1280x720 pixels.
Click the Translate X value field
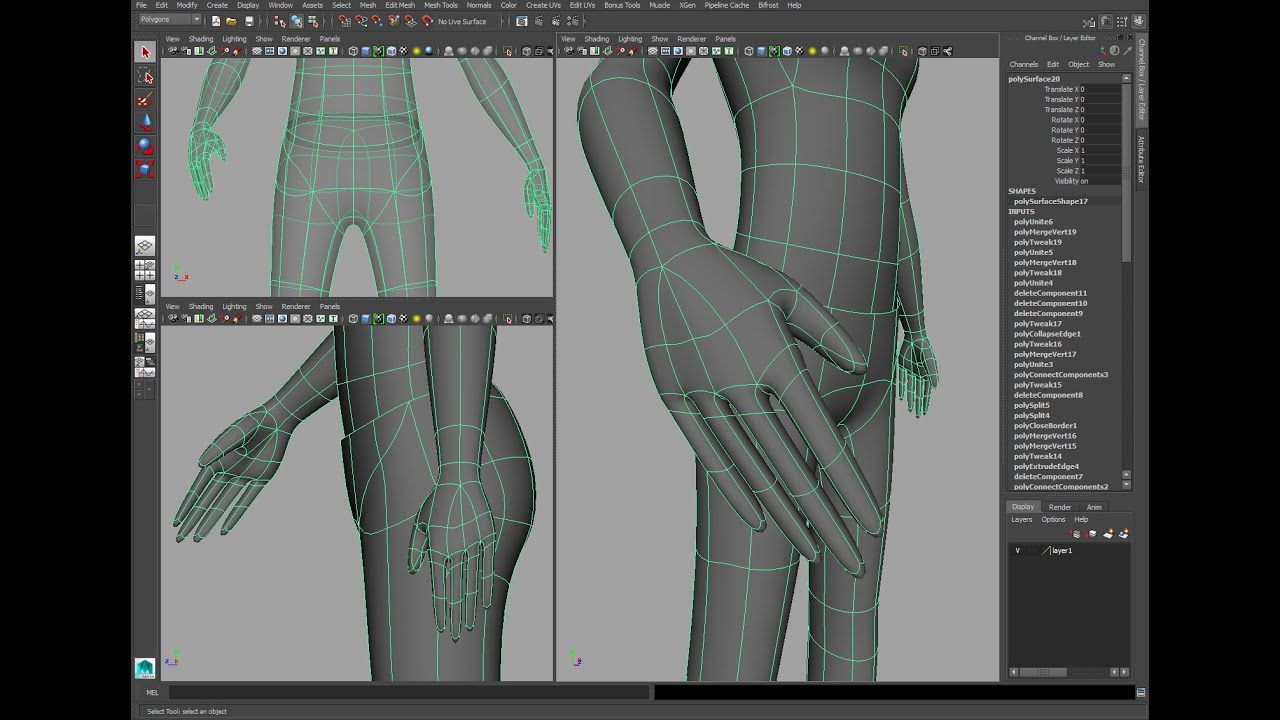point(1100,89)
